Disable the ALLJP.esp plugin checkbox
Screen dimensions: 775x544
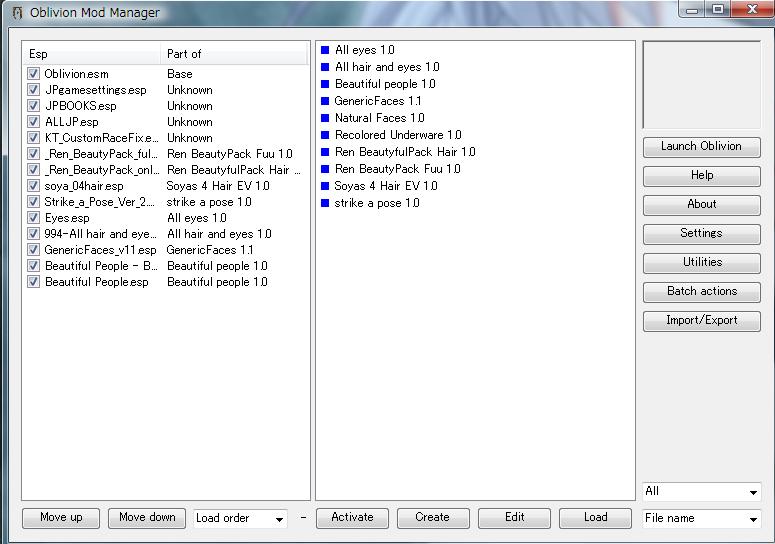pos(33,122)
